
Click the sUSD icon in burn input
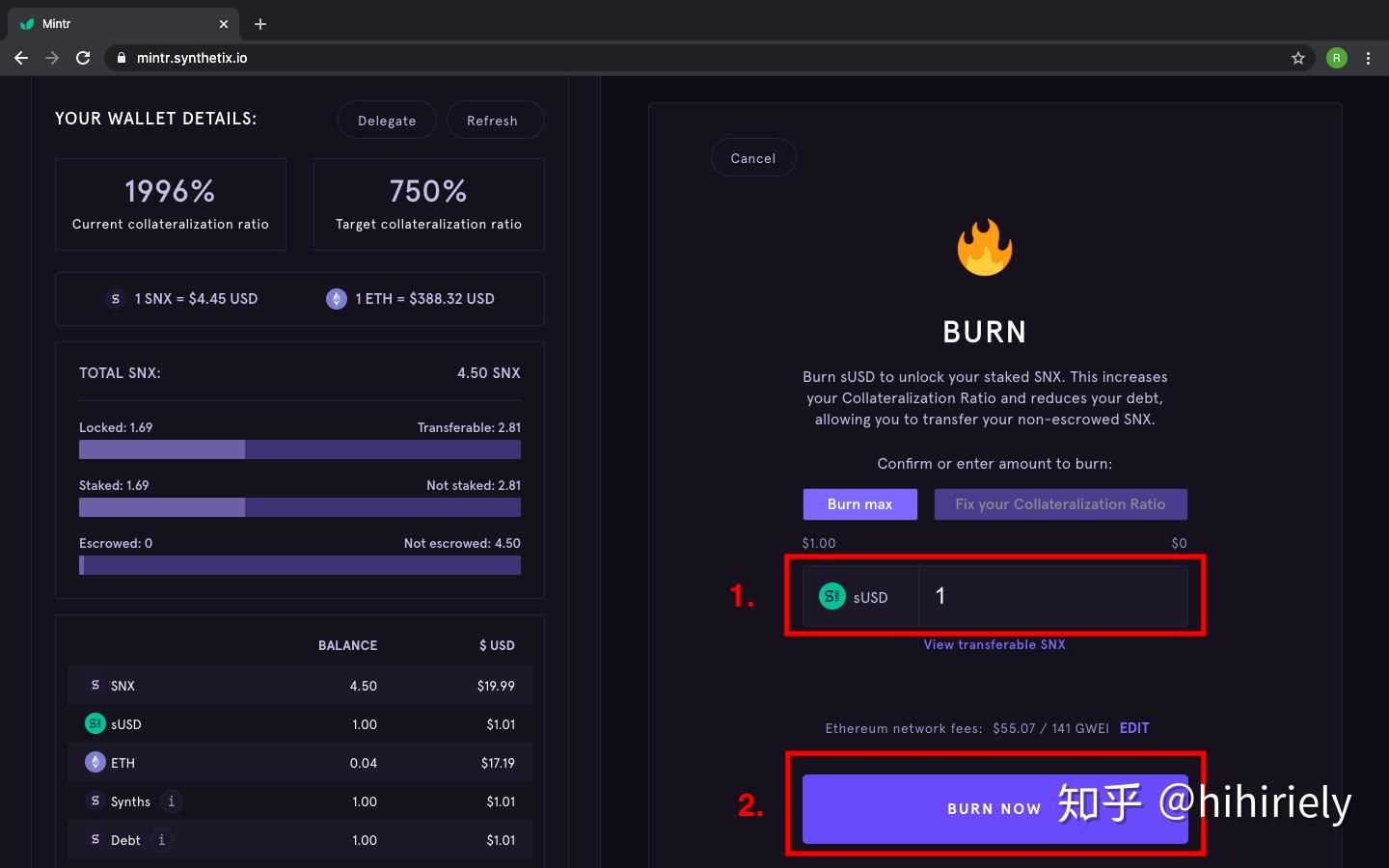click(831, 596)
